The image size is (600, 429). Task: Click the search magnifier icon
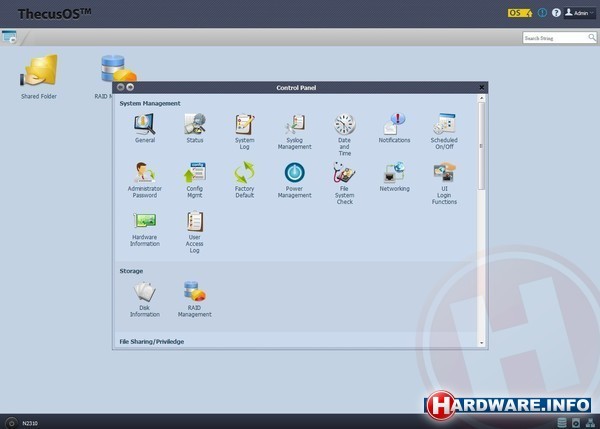(x=592, y=38)
